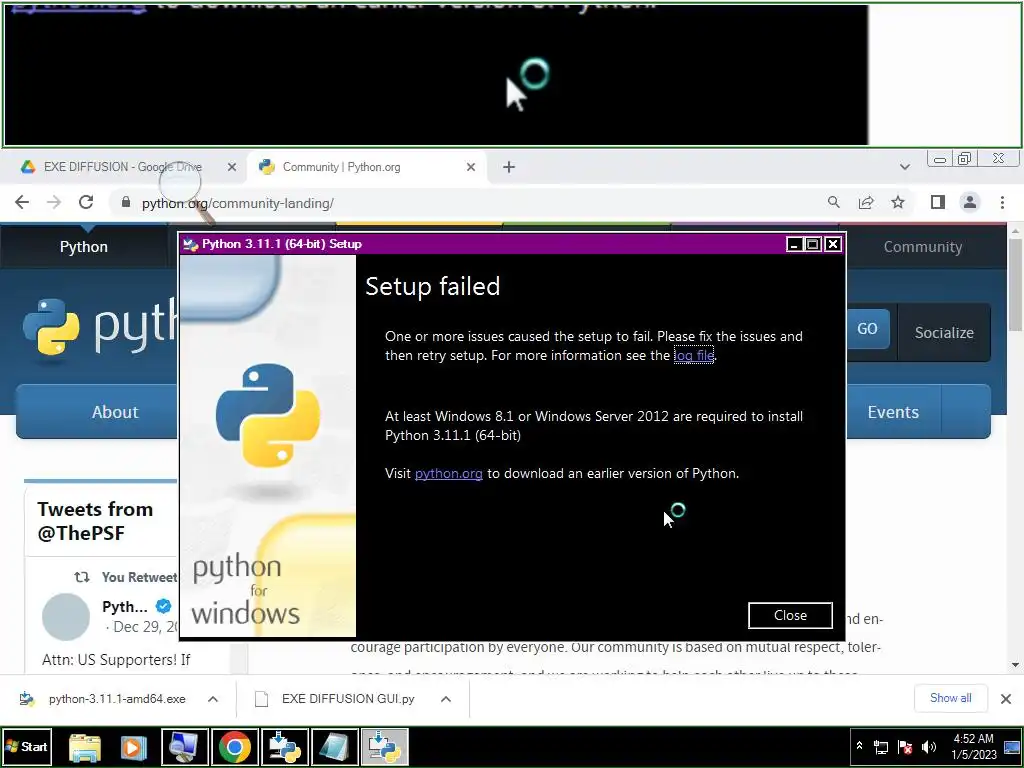The width and height of the screenshot is (1024, 768).
Task: Toggle the browser side panel
Action: pos(938,202)
